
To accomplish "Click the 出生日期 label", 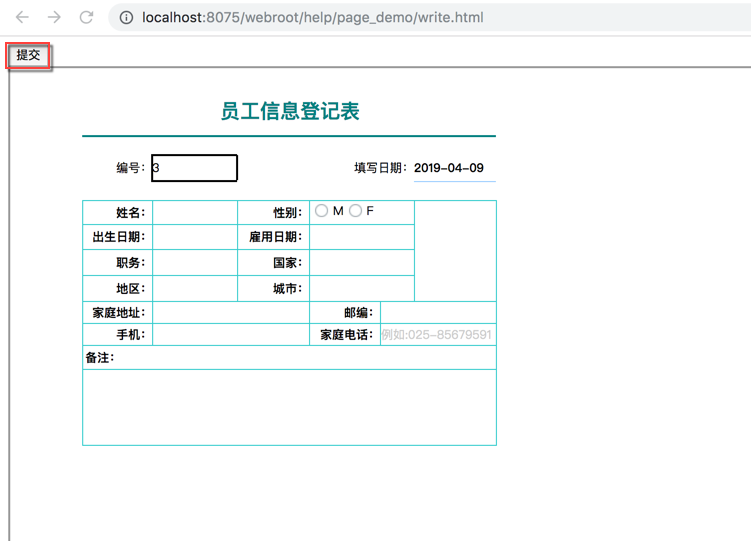I will pos(118,237).
